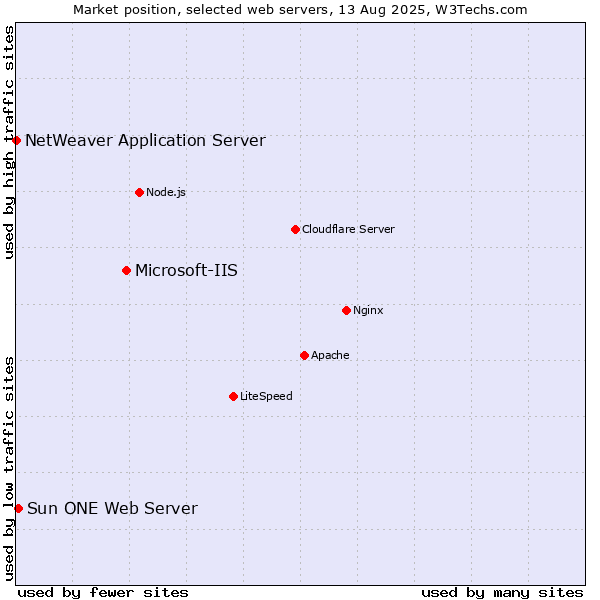Select the Cloudflare Server data marker
The width and height of the screenshot is (600, 600).
(x=295, y=230)
